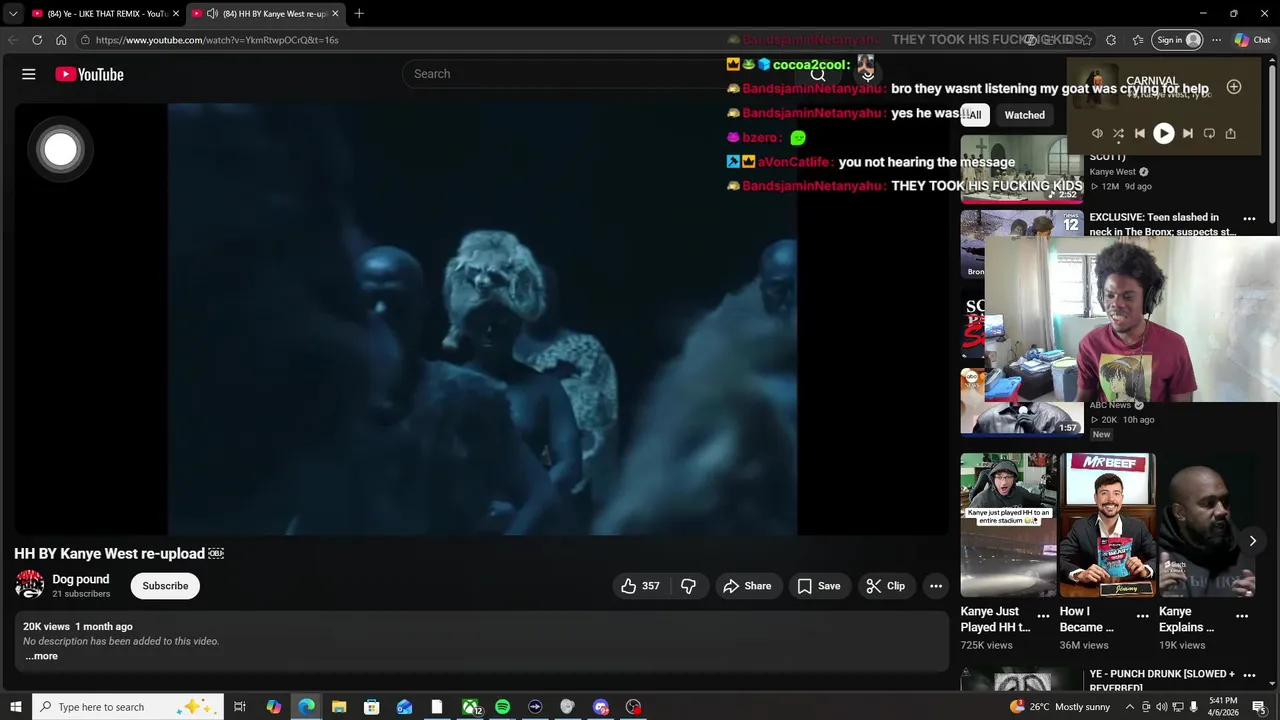Open menu for 'How I Became' short
This screenshot has height=720, width=1280.
click(x=1143, y=616)
